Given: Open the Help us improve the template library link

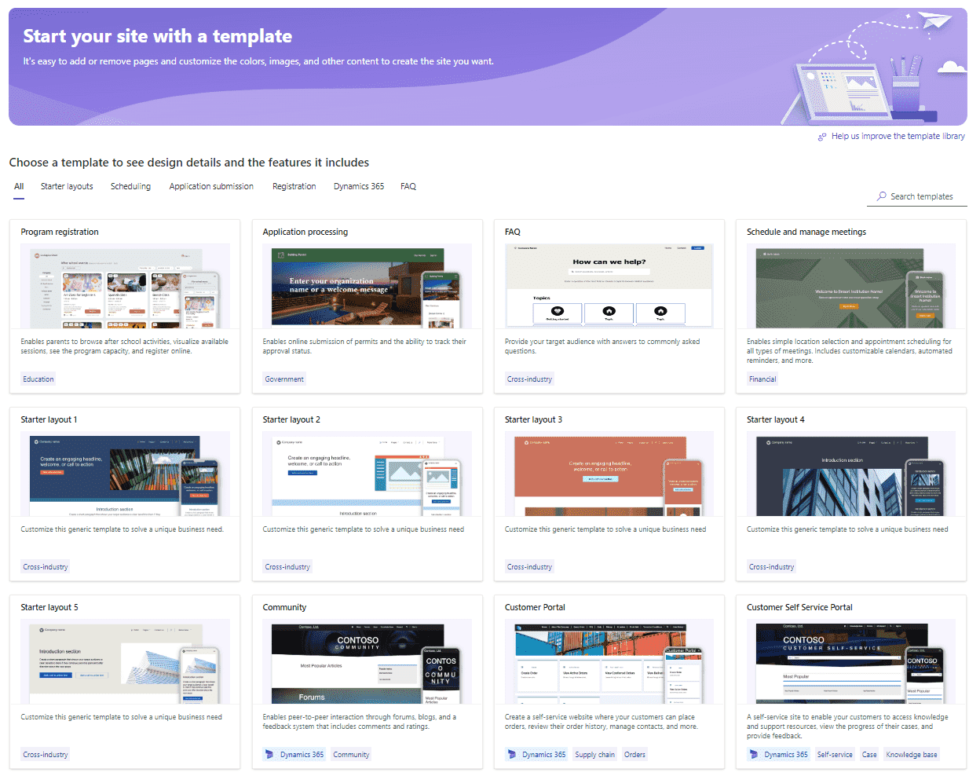Looking at the screenshot, I should (x=898, y=135).
